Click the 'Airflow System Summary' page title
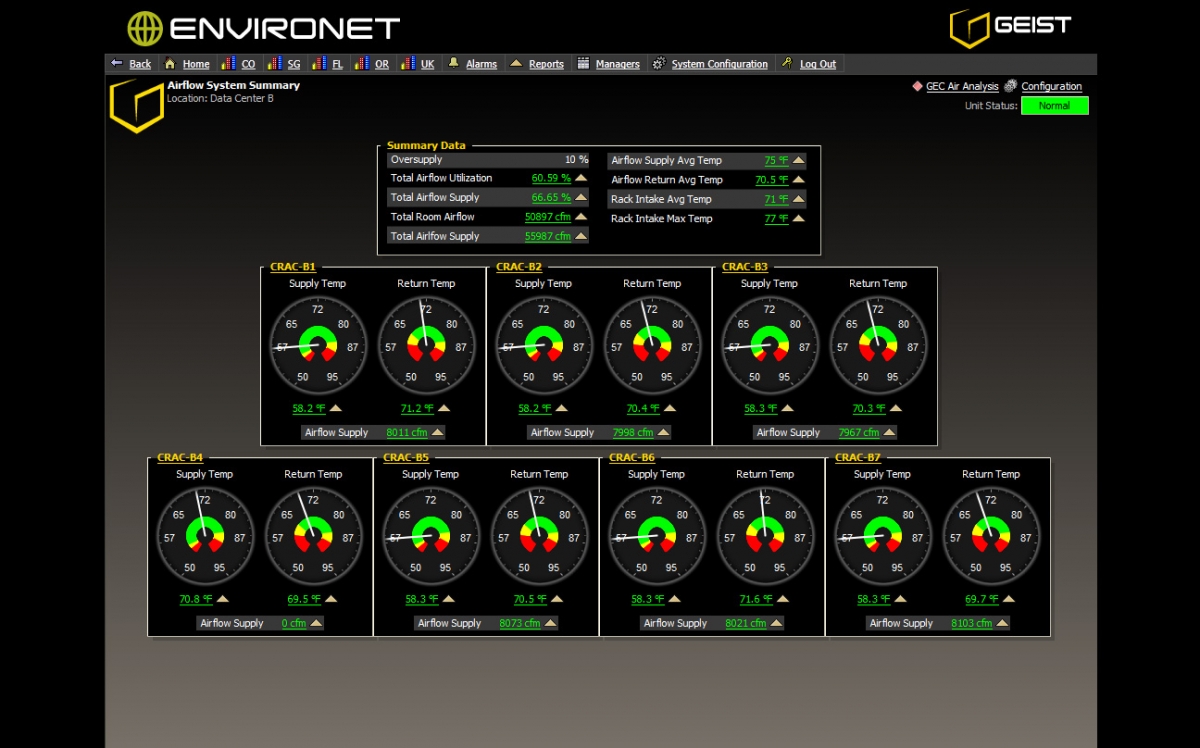The width and height of the screenshot is (1200, 748). [x=234, y=86]
